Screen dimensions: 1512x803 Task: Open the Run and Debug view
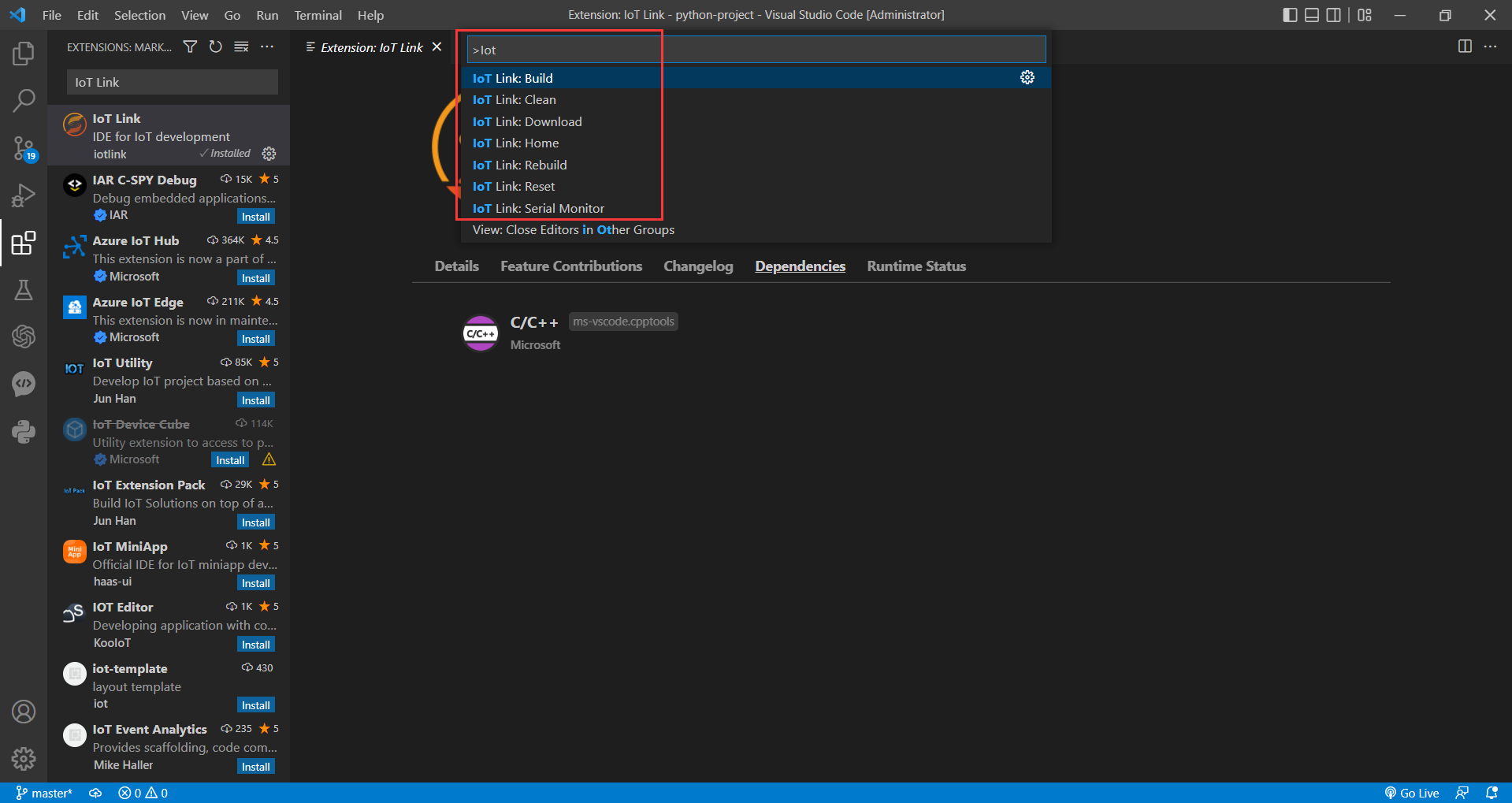[24, 195]
